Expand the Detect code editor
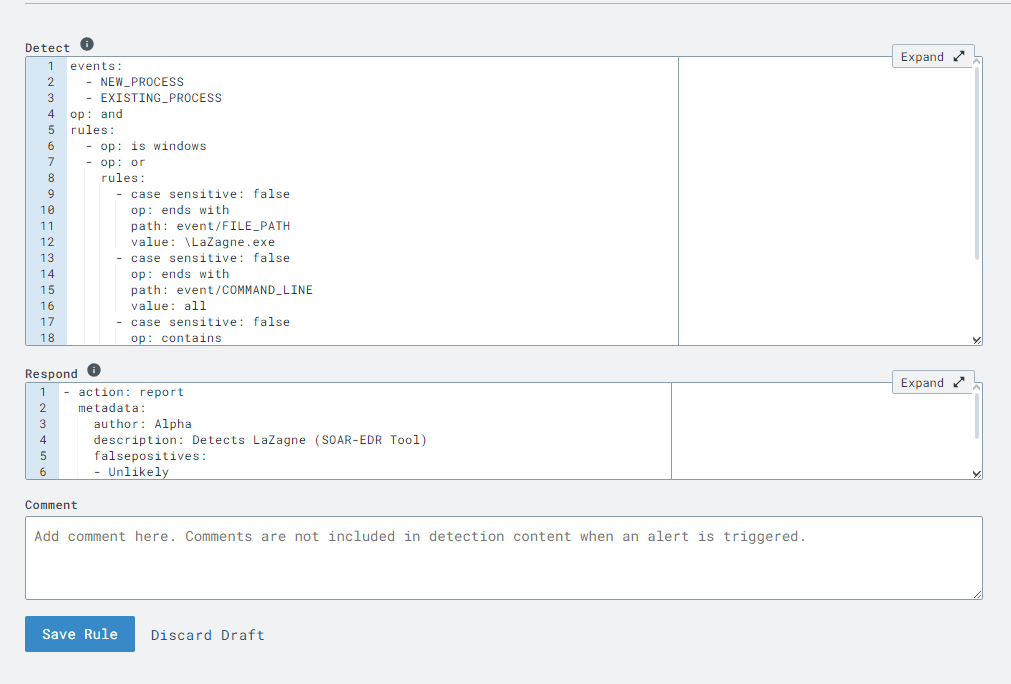Image resolution: width=1011 pixels, height=684 pixels. 932,57
